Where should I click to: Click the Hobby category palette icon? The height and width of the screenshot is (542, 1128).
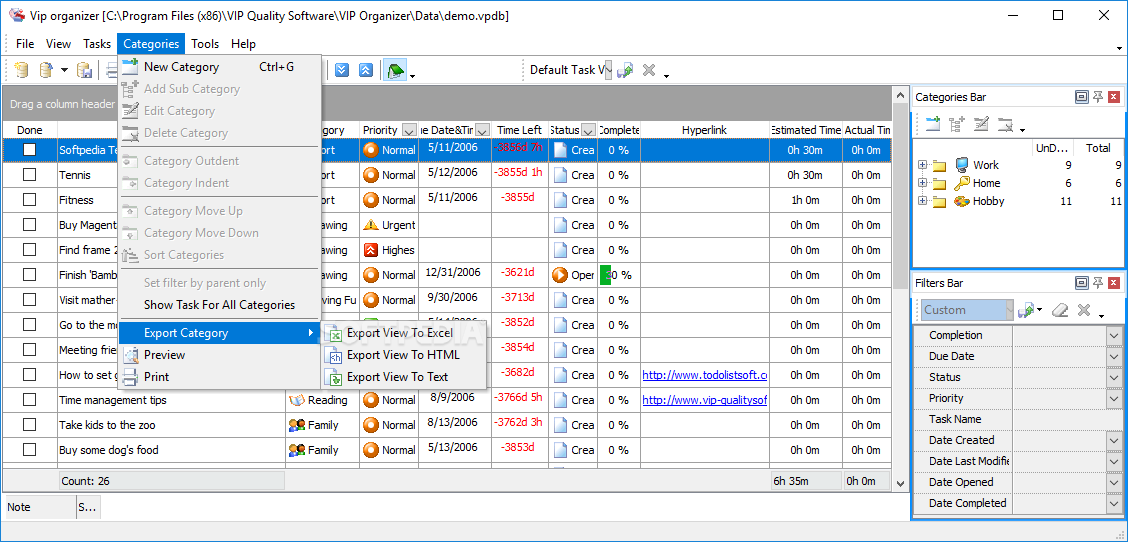(x=962, y=201)
